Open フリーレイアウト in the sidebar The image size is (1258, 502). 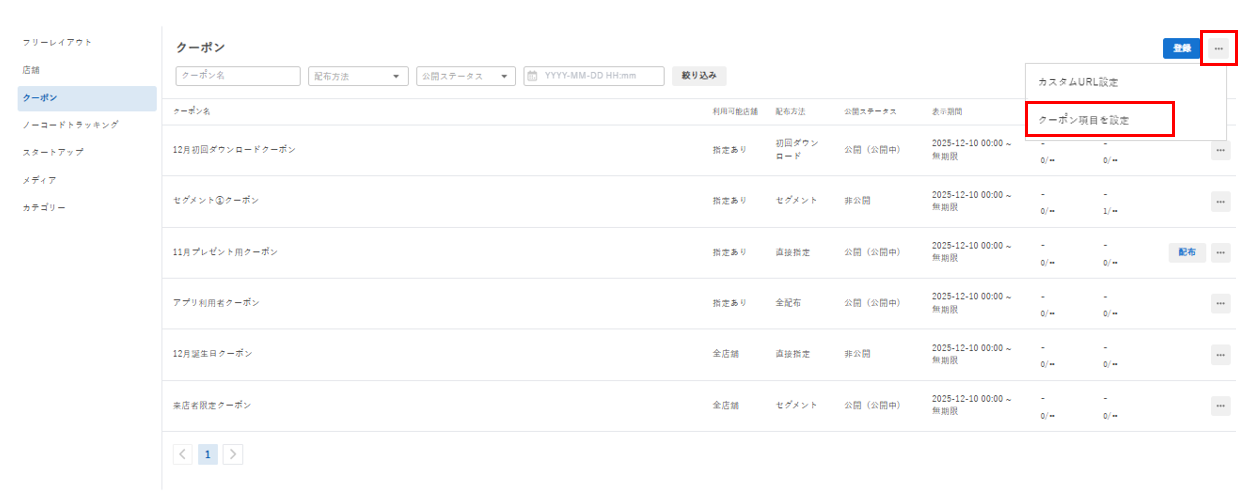coord(86,43)
